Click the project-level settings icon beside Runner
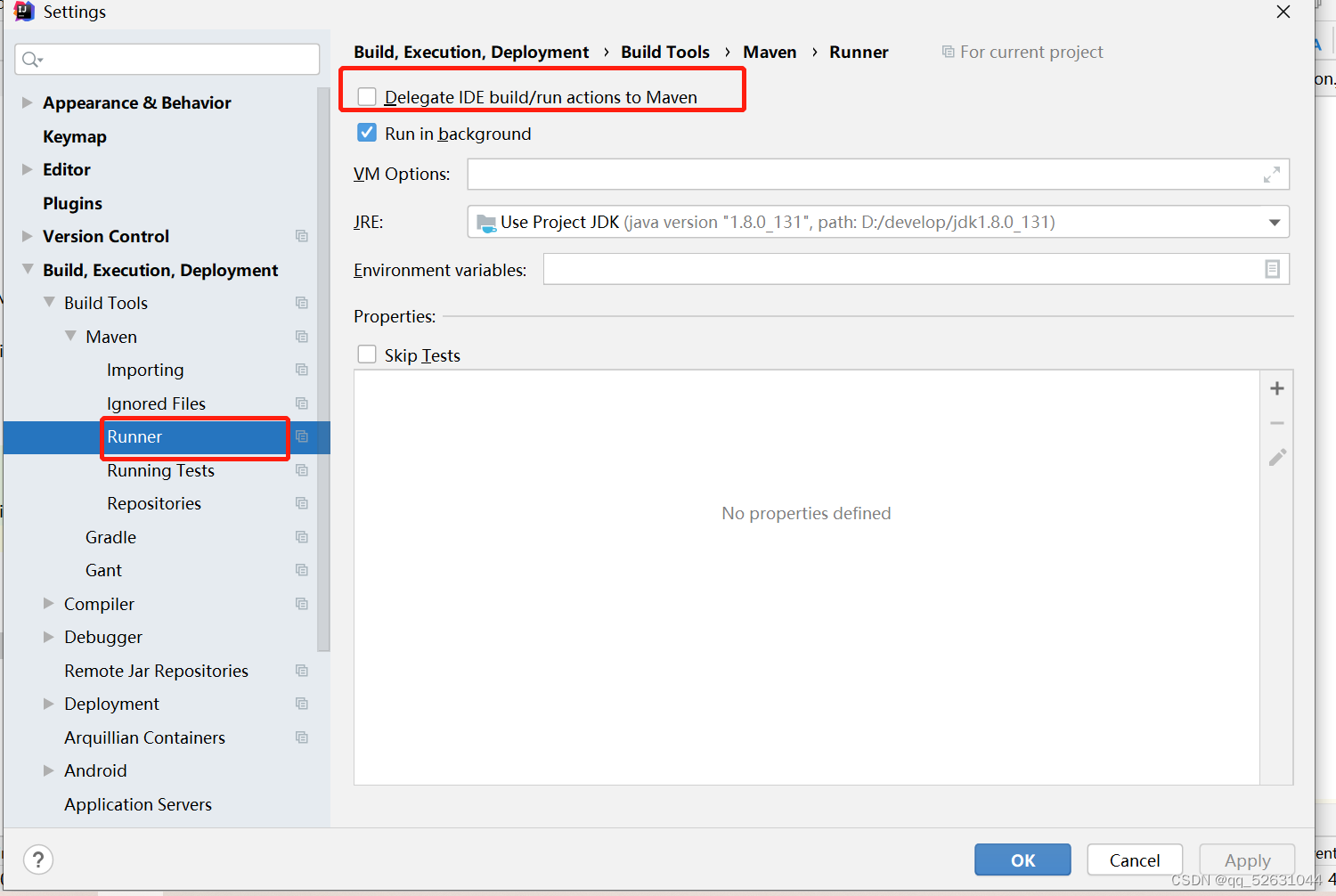 tap(302, 437)
